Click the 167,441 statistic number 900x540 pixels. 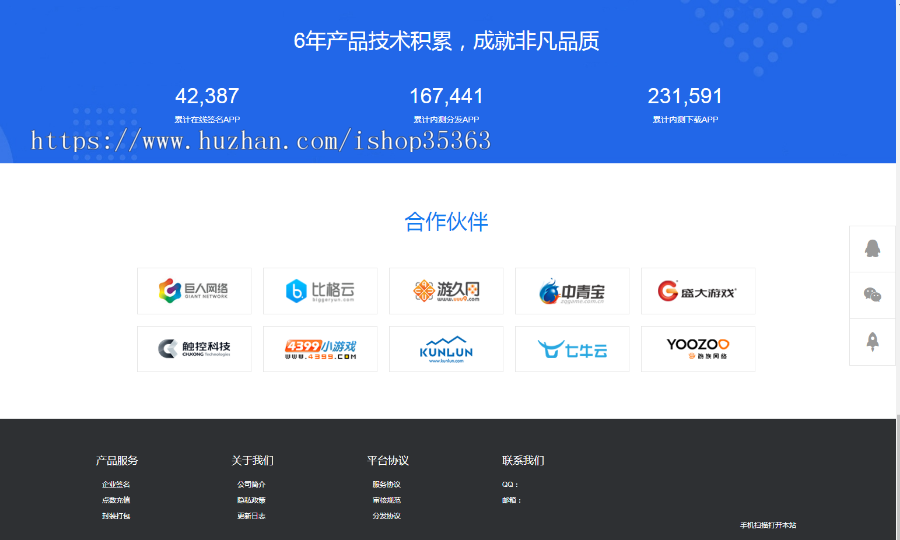coord(446,96)
